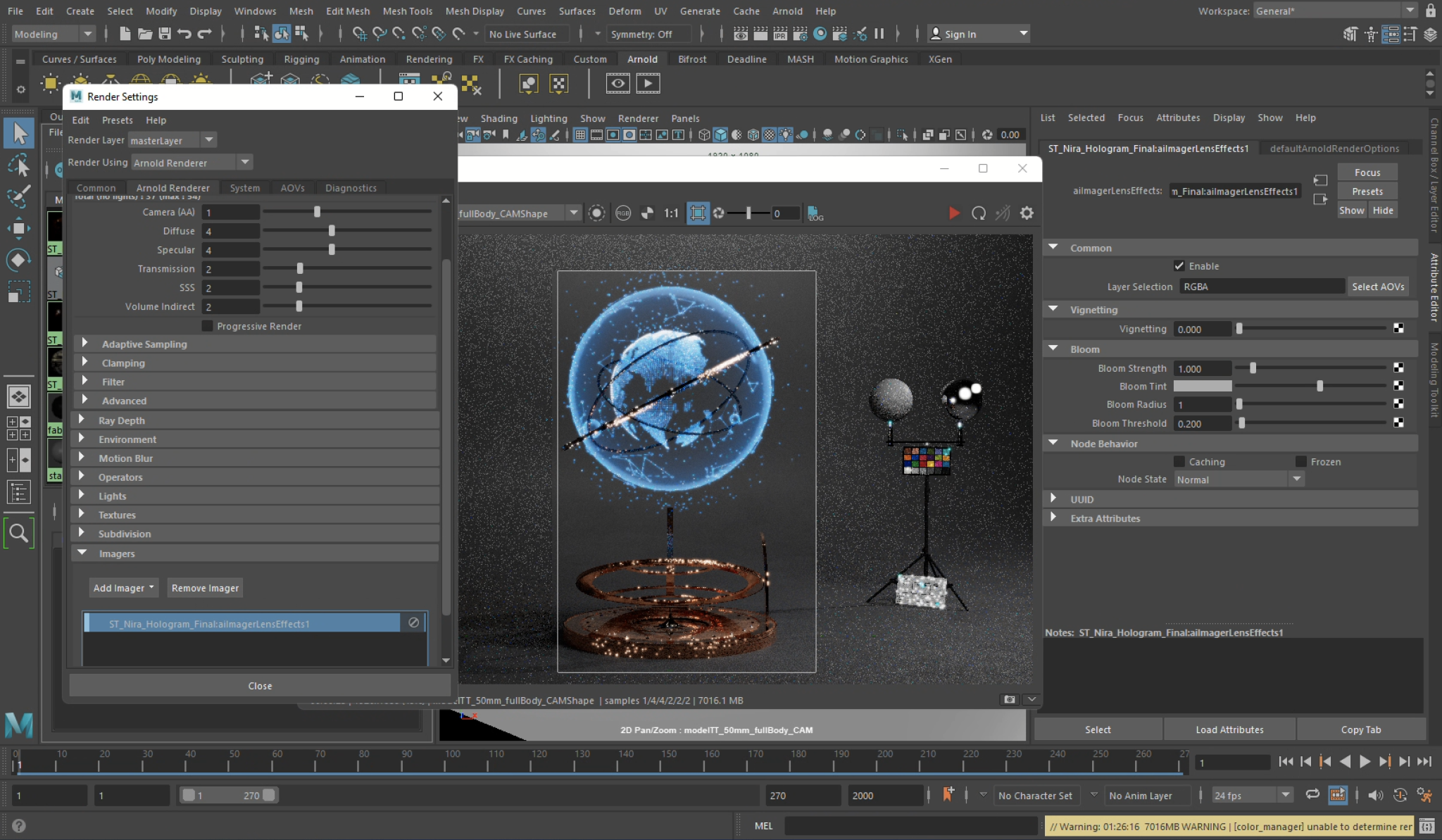Open the Node State dropdown showing Normal
1442x840 pixels.
(x=1296, y=479)
